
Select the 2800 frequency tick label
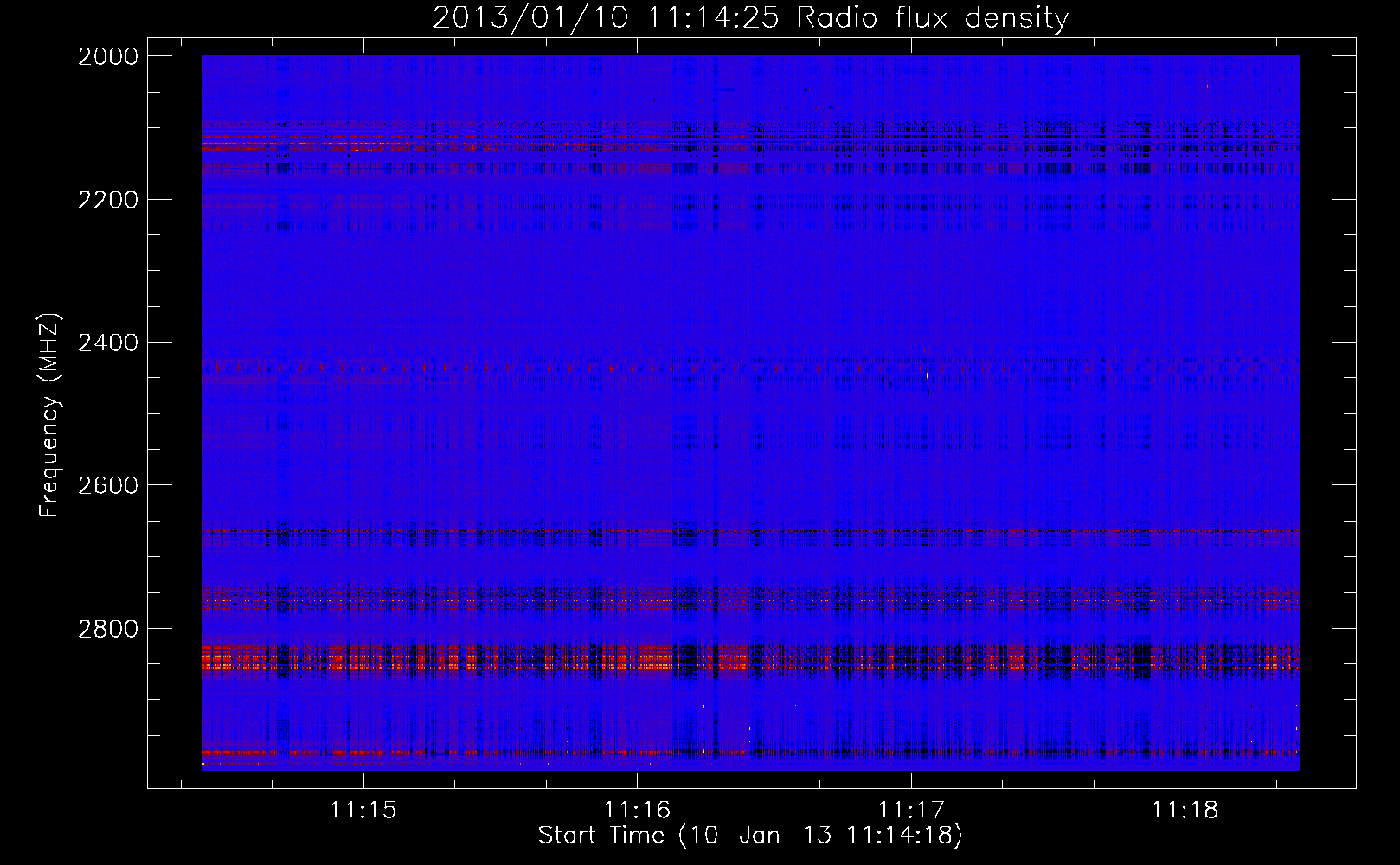108,628
